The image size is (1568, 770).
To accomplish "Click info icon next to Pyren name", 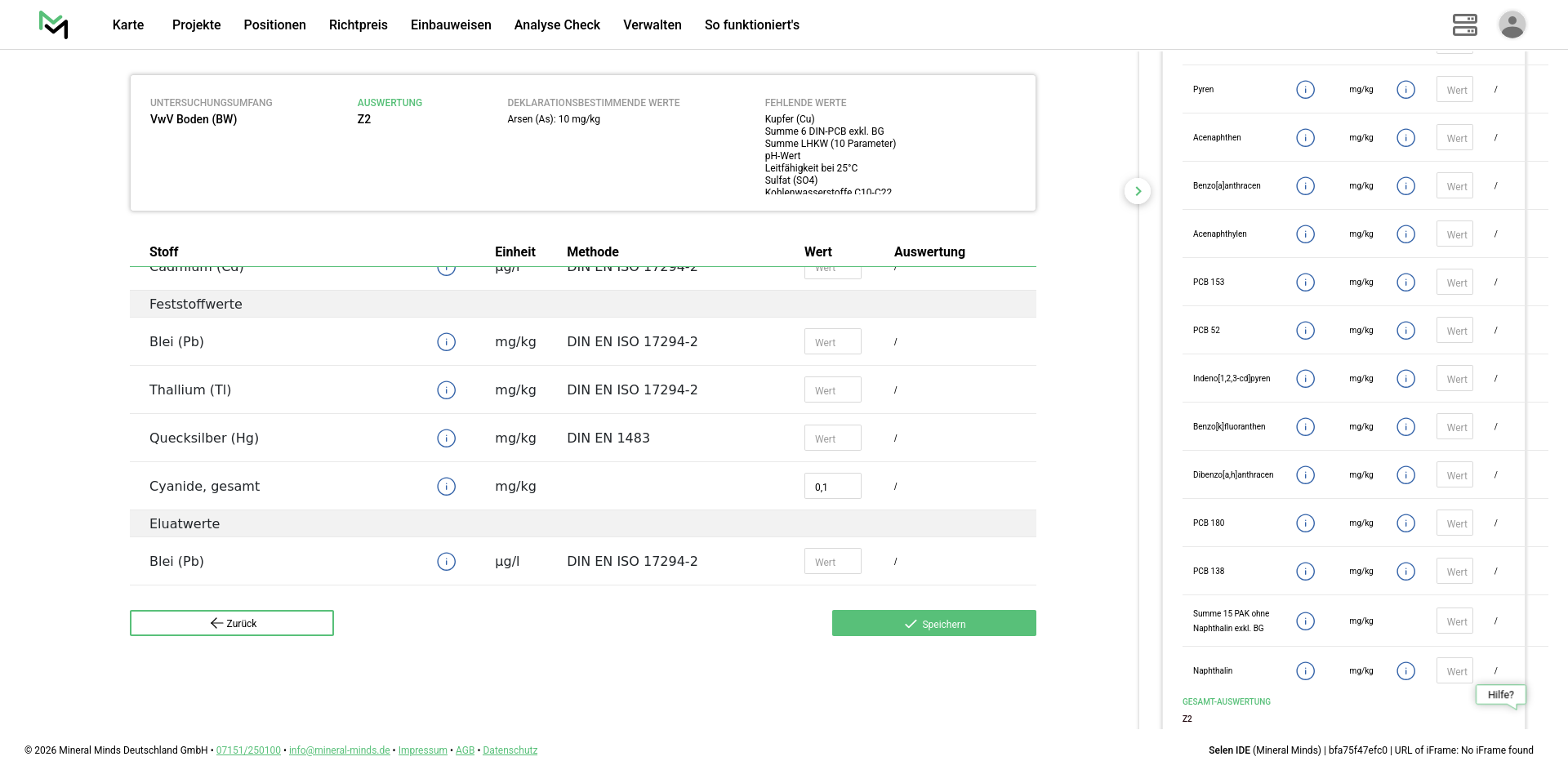I will coord(1305,90).
